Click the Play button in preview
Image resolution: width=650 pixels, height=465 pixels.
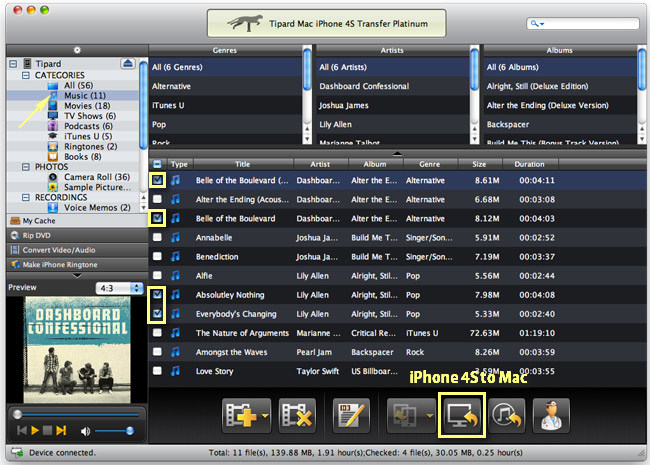click(x=35, y=431)
